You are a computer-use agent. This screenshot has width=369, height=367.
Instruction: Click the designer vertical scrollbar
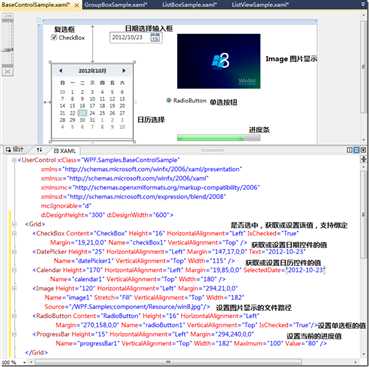pyautogui.click(x=364, y=67)
